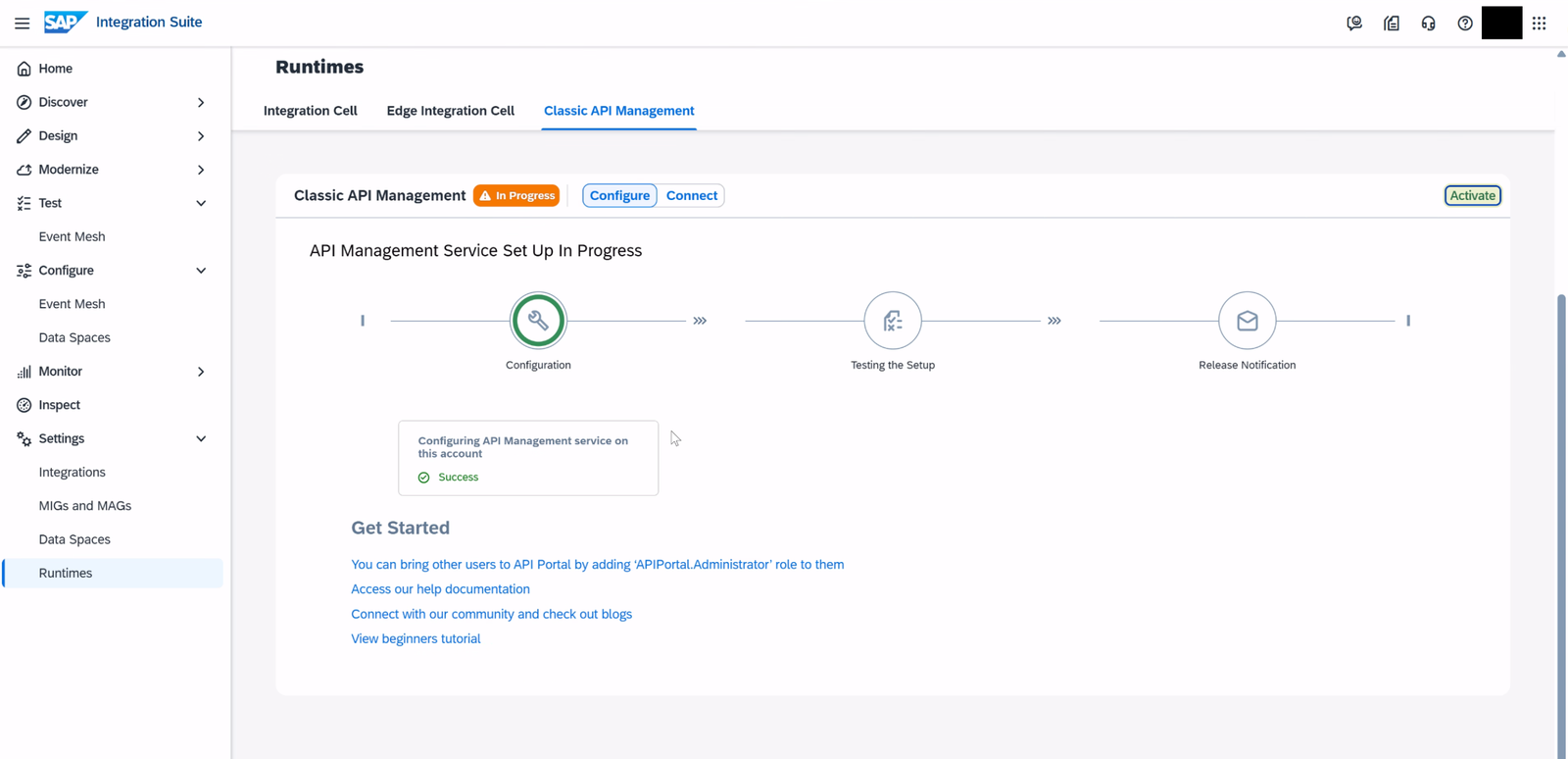
Task: Click the user profile avatar
Action: [x=1501, y=23]
